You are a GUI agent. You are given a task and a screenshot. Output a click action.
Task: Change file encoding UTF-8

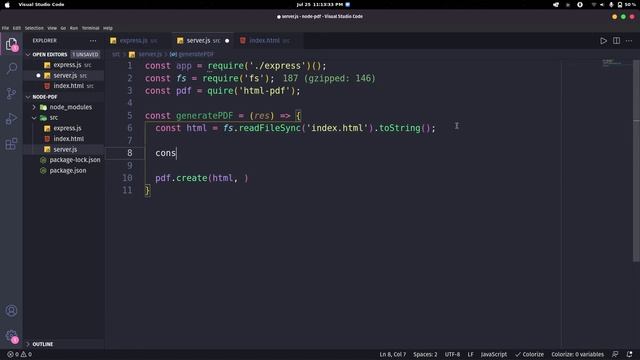tap(452, 354)
